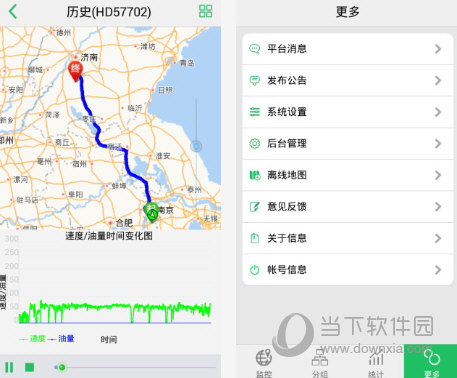Switch to the 监控 tab
Image resolution: width=457 pixels, height=378 pixels.
(264, 363)
